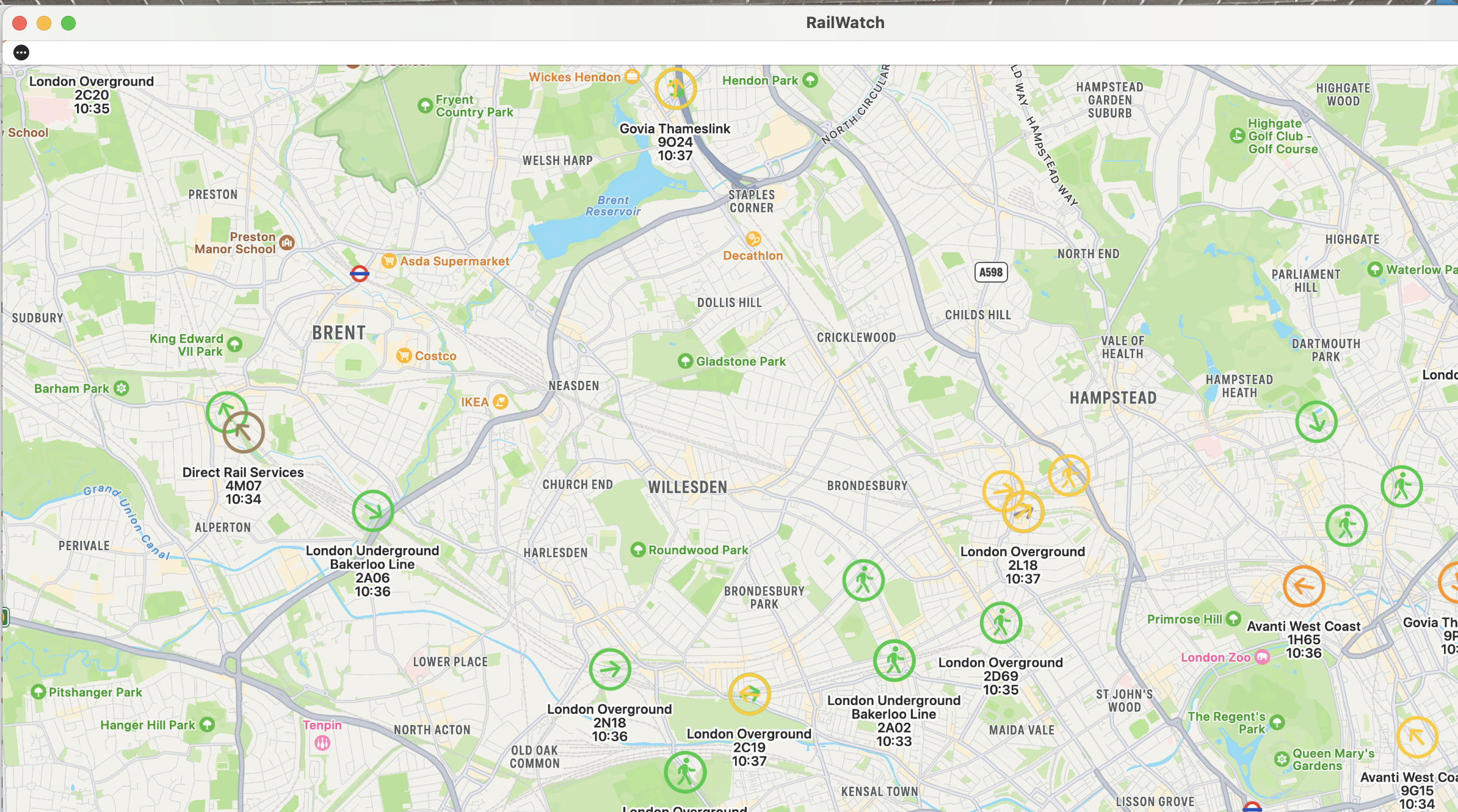
Task: Click the Underground roundel near Asda Supermarket
Action: tap(360, 274)
